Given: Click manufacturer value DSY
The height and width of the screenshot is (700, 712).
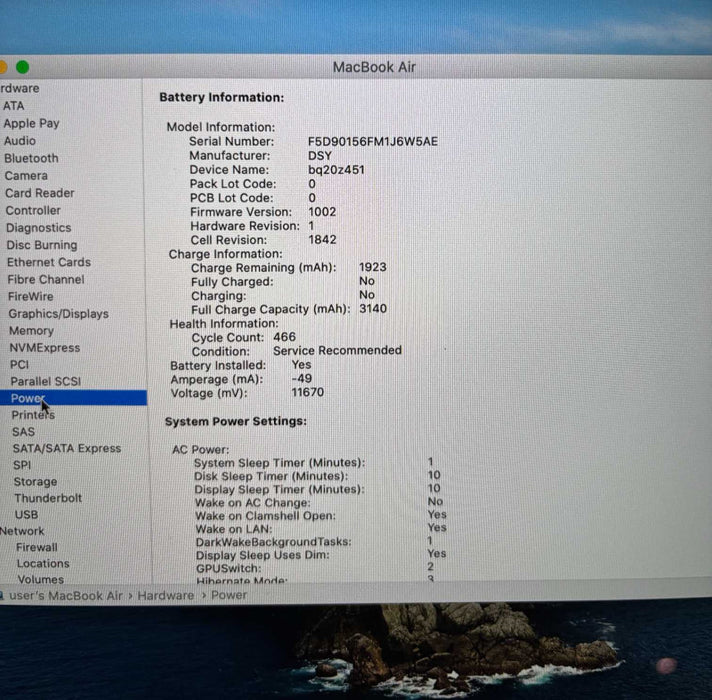Looking at the screenshot, I should pos(320,156).
